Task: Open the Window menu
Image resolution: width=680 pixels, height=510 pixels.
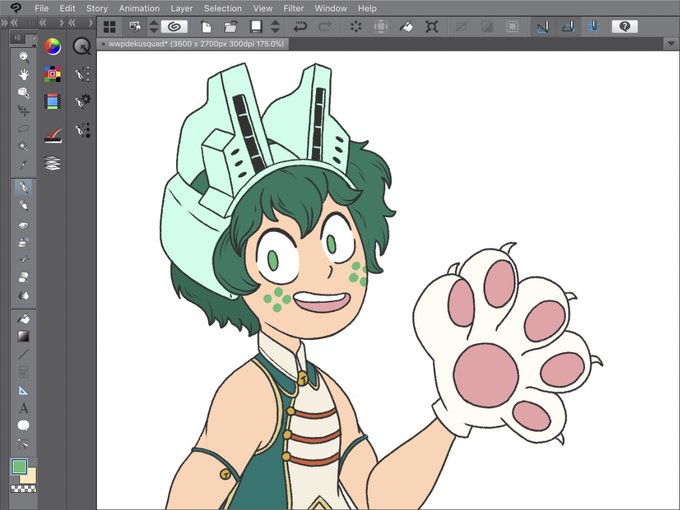Action: pyautogui.click(x=331, y=8)
